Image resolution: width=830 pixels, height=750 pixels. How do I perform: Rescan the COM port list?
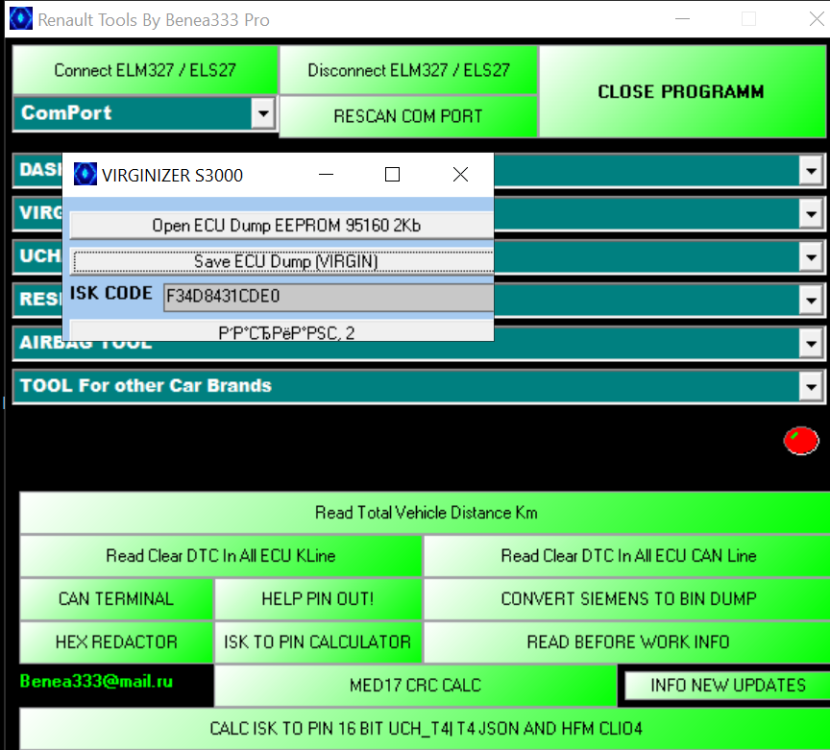(408, 116)
